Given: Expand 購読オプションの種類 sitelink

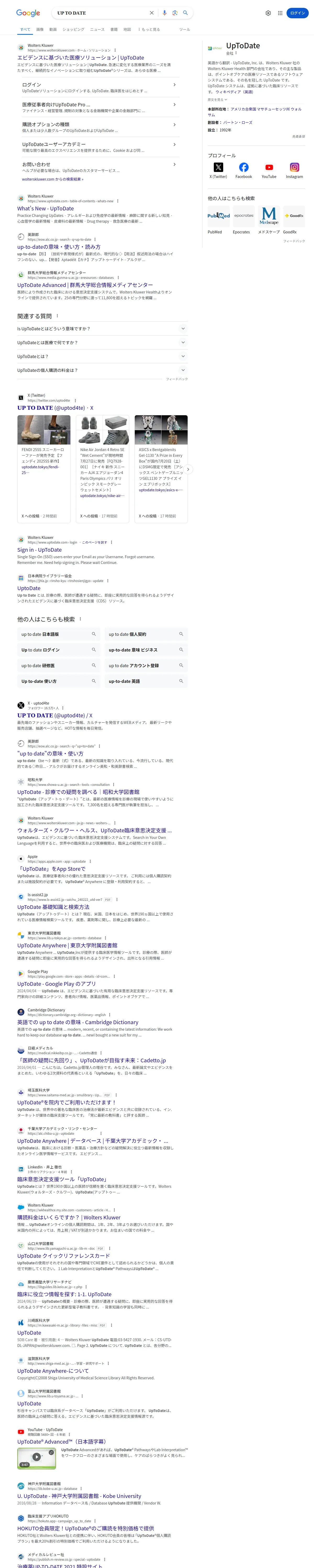Looking at the screenshot, I should coord(174,124).
